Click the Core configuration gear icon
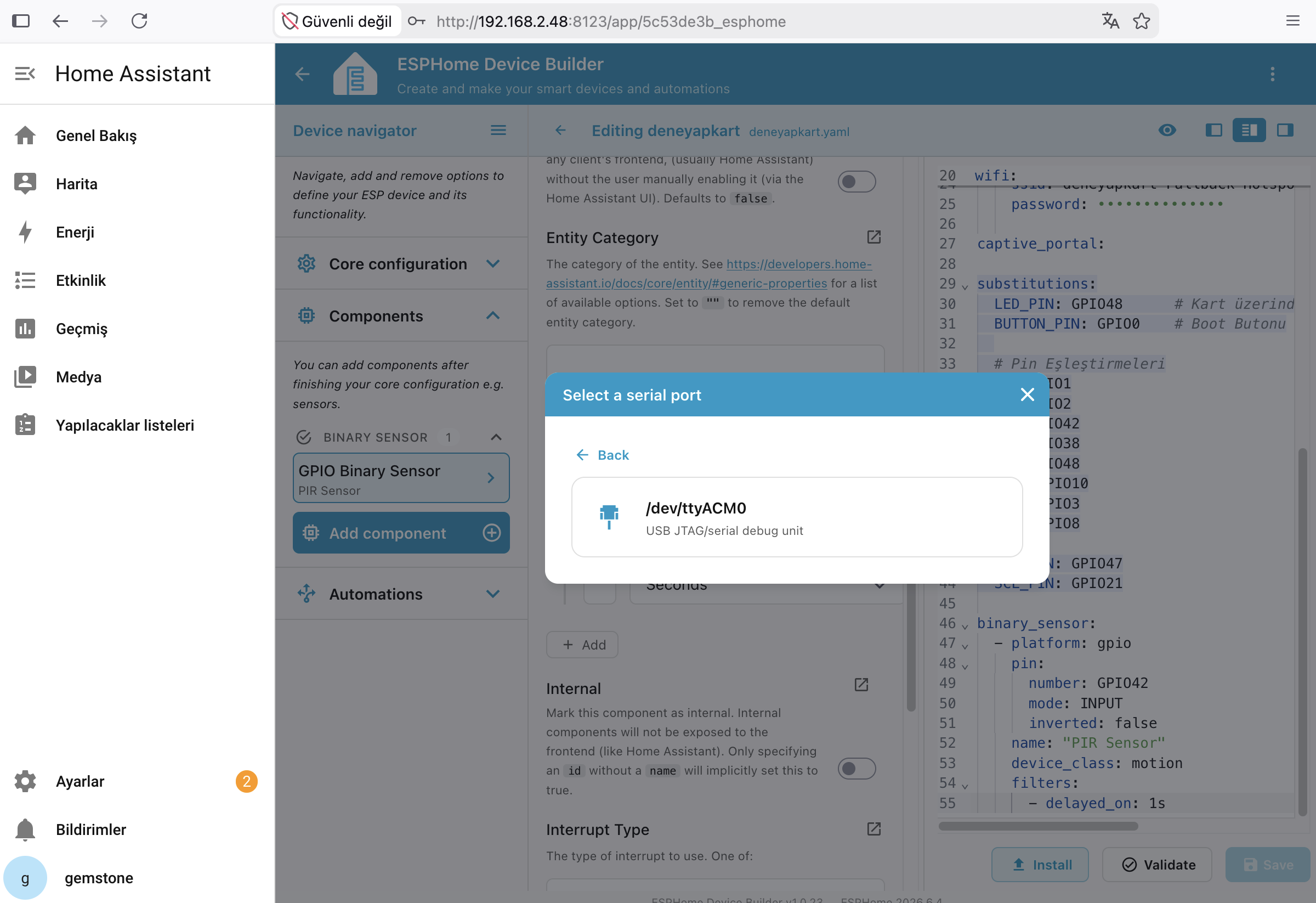This screenshot has width=1316, height=903. [307, 264]
